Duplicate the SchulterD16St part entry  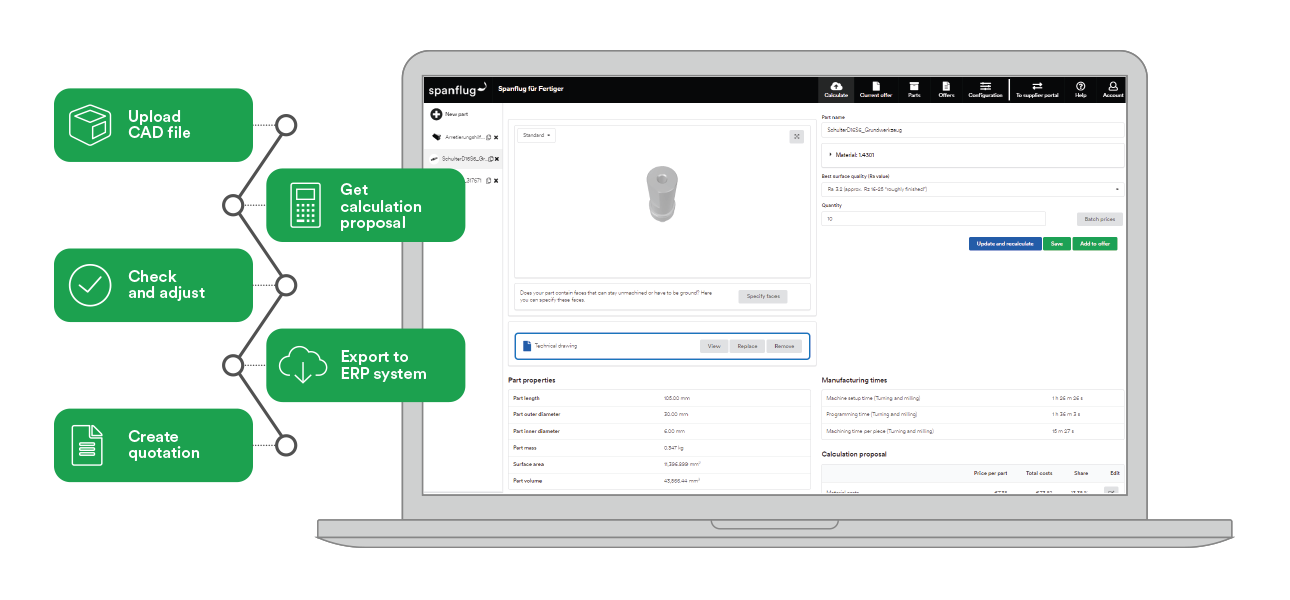tap(489, 159)
